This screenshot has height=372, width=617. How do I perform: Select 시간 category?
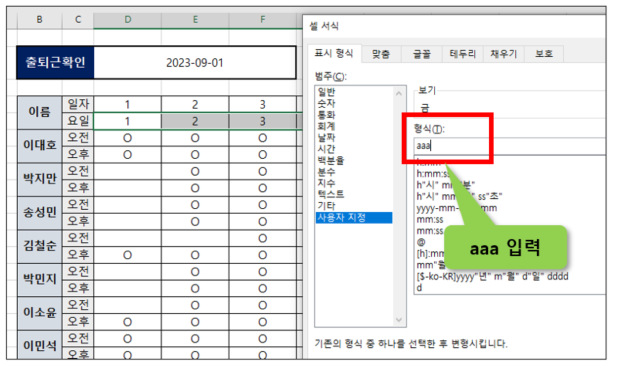tap(326, 149)
